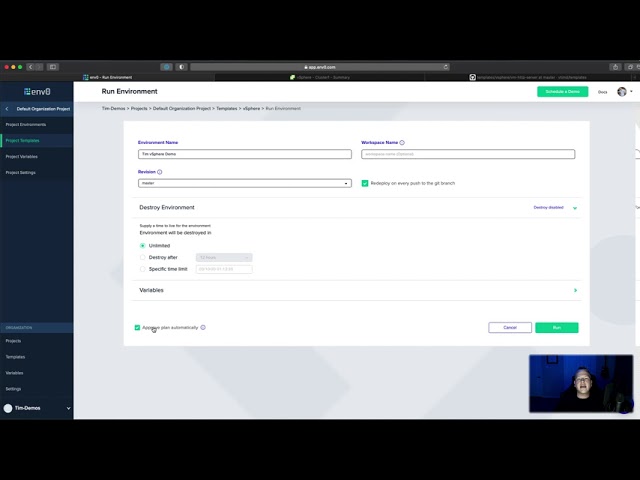
Task: Click the Cancel button
Action: (x=510, y=327)
